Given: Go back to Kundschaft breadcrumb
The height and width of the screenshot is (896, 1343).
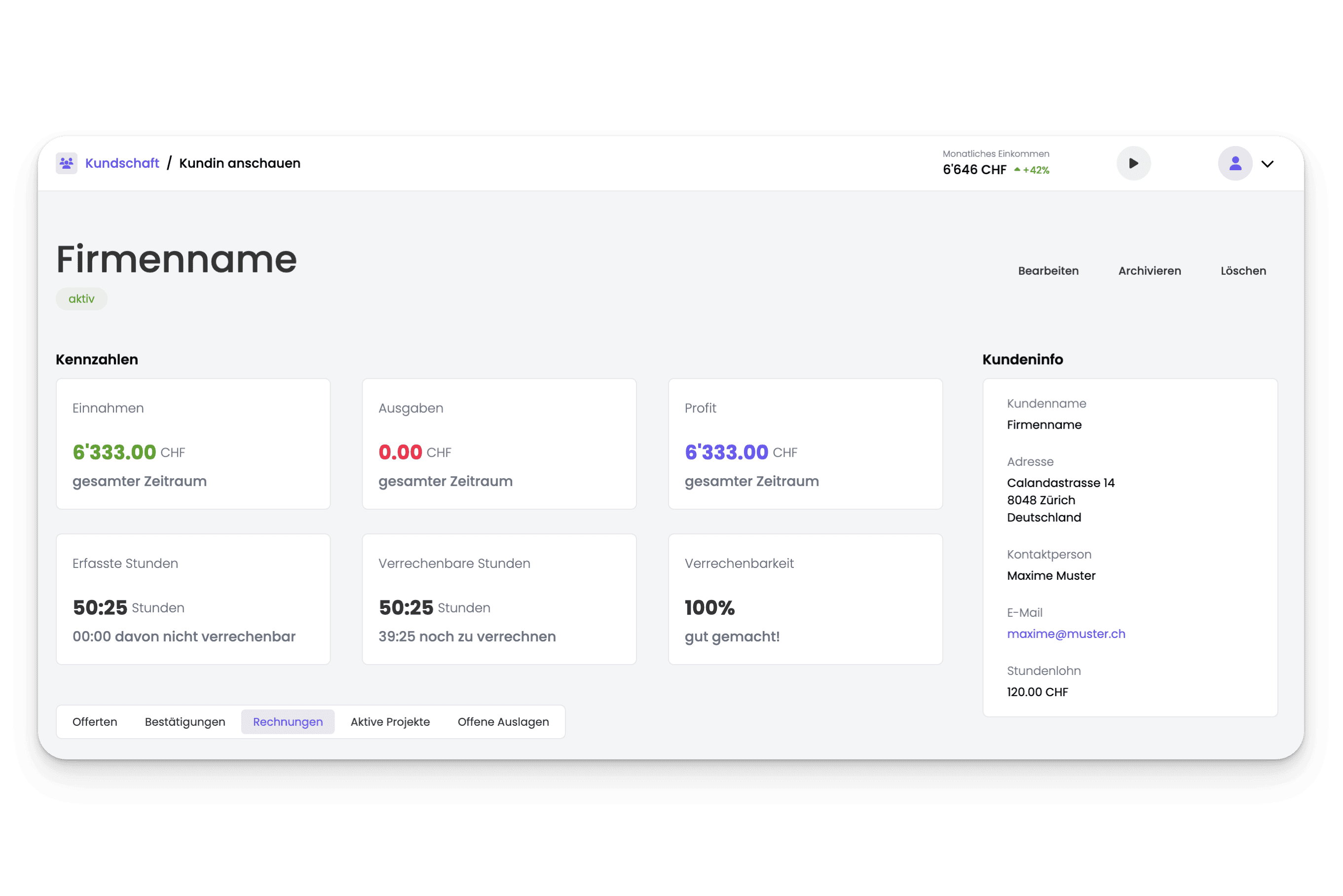Looking at the screenshot, I should 122,163.
